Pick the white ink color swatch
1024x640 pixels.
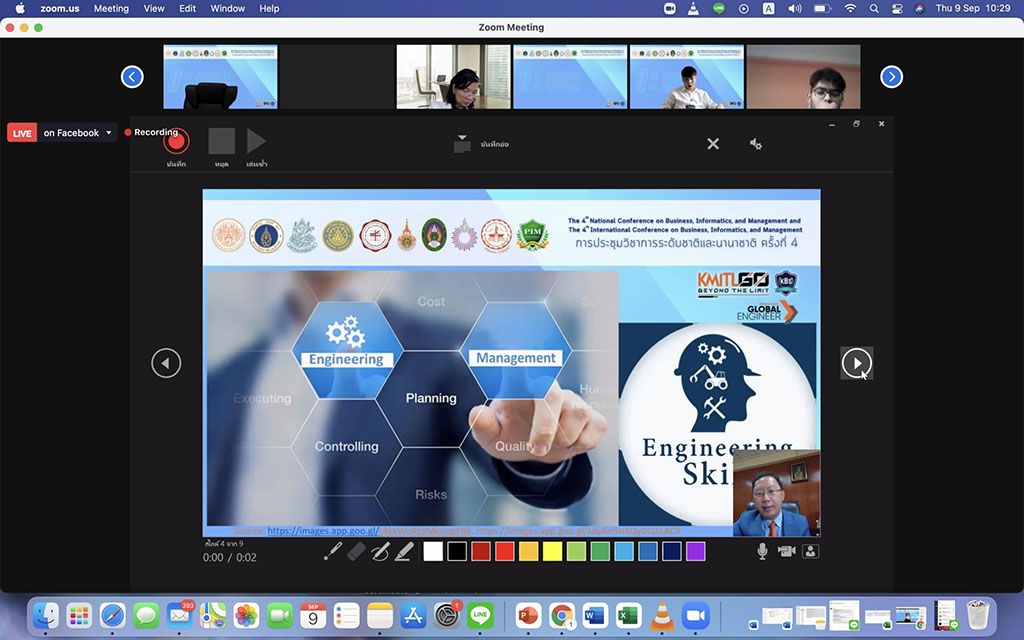click(x=433, y=551)
